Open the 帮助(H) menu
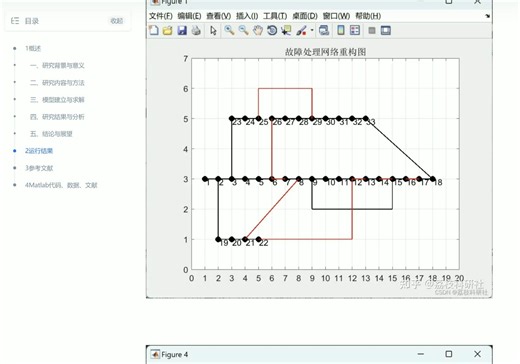Image resolution: width=520 pixels, height=364 pixels. coord(368,16)
